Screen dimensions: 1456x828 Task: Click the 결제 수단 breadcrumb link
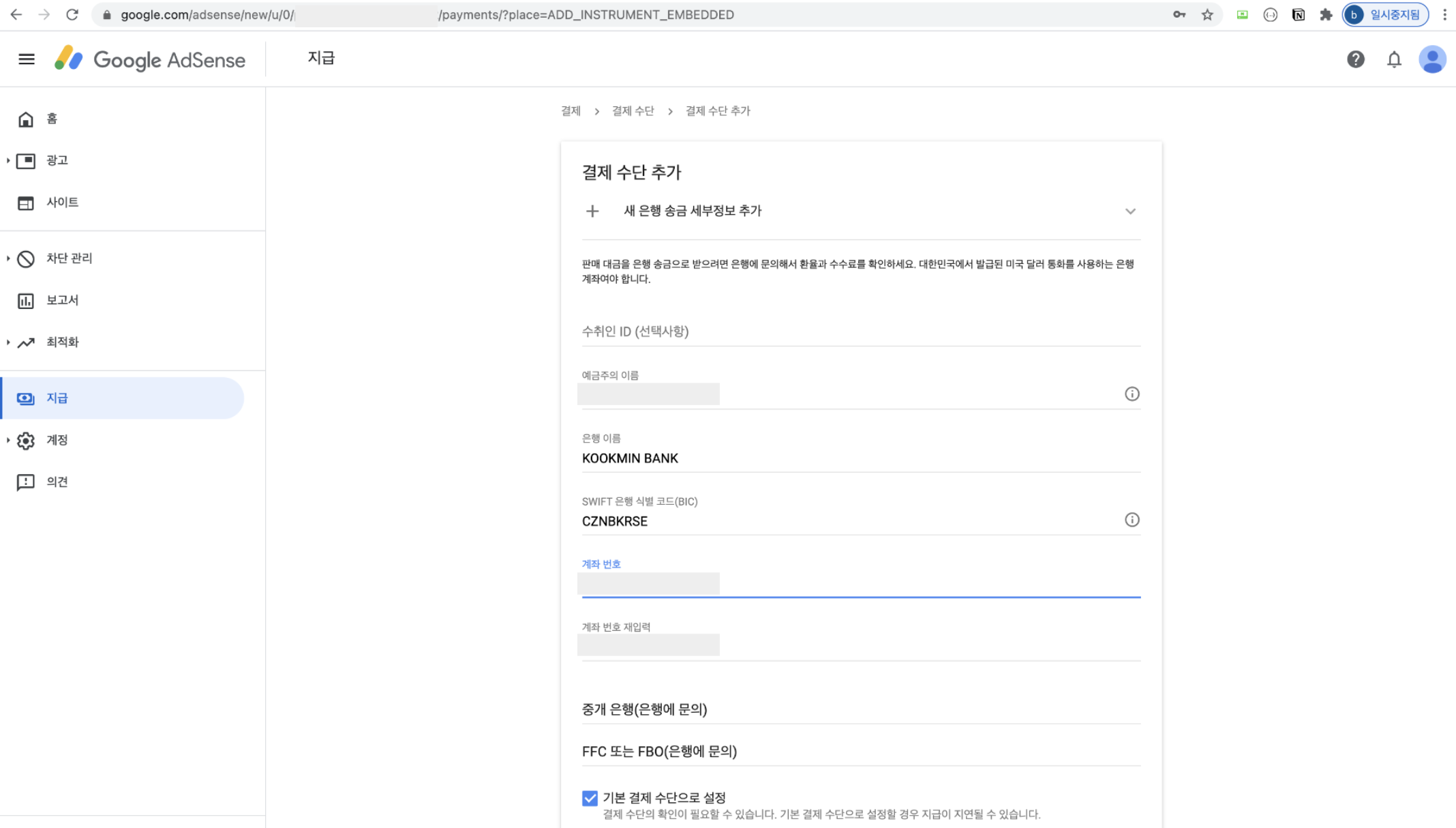point(633,110)
